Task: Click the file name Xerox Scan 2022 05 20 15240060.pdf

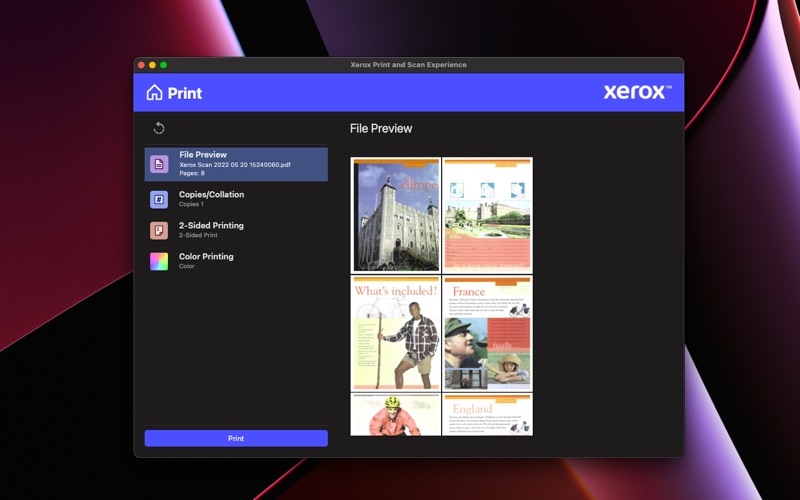Action: (235, 165)
